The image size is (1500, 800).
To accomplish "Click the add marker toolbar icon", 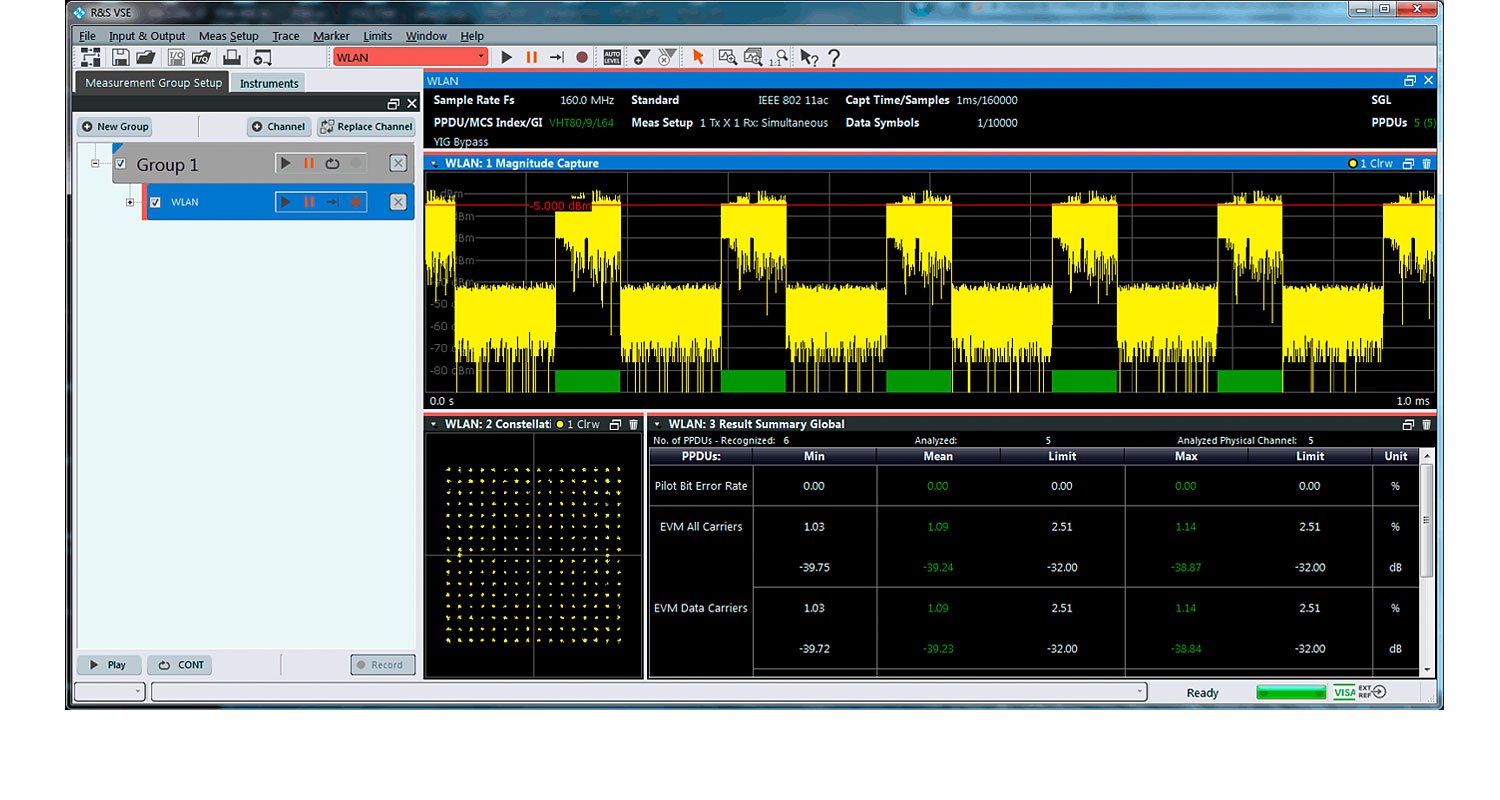I will (642, 57).
